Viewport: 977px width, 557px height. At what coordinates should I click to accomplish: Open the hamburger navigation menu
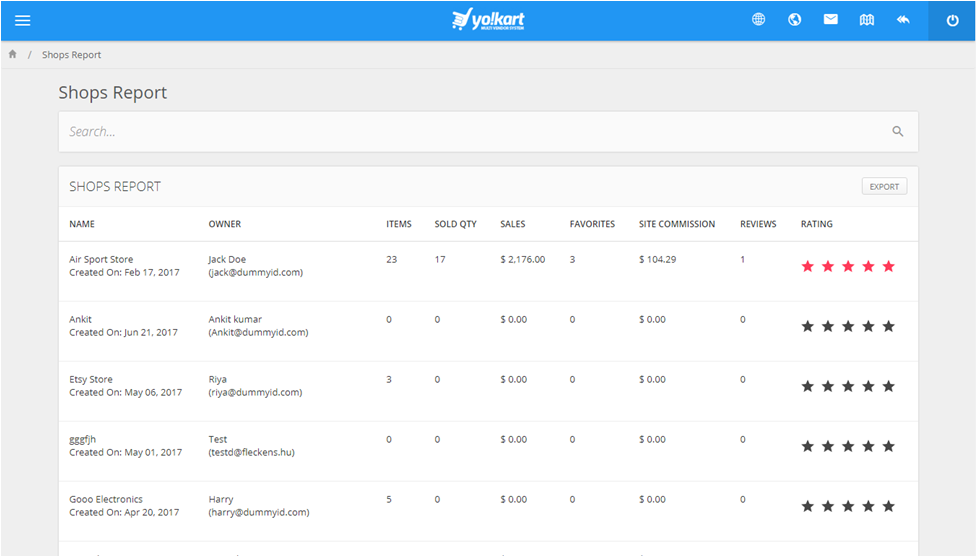tap(22, 21)
